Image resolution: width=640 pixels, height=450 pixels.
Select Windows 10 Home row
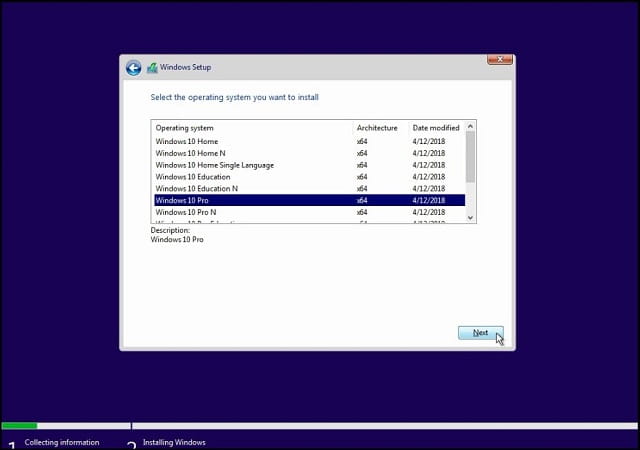[309, 141]
